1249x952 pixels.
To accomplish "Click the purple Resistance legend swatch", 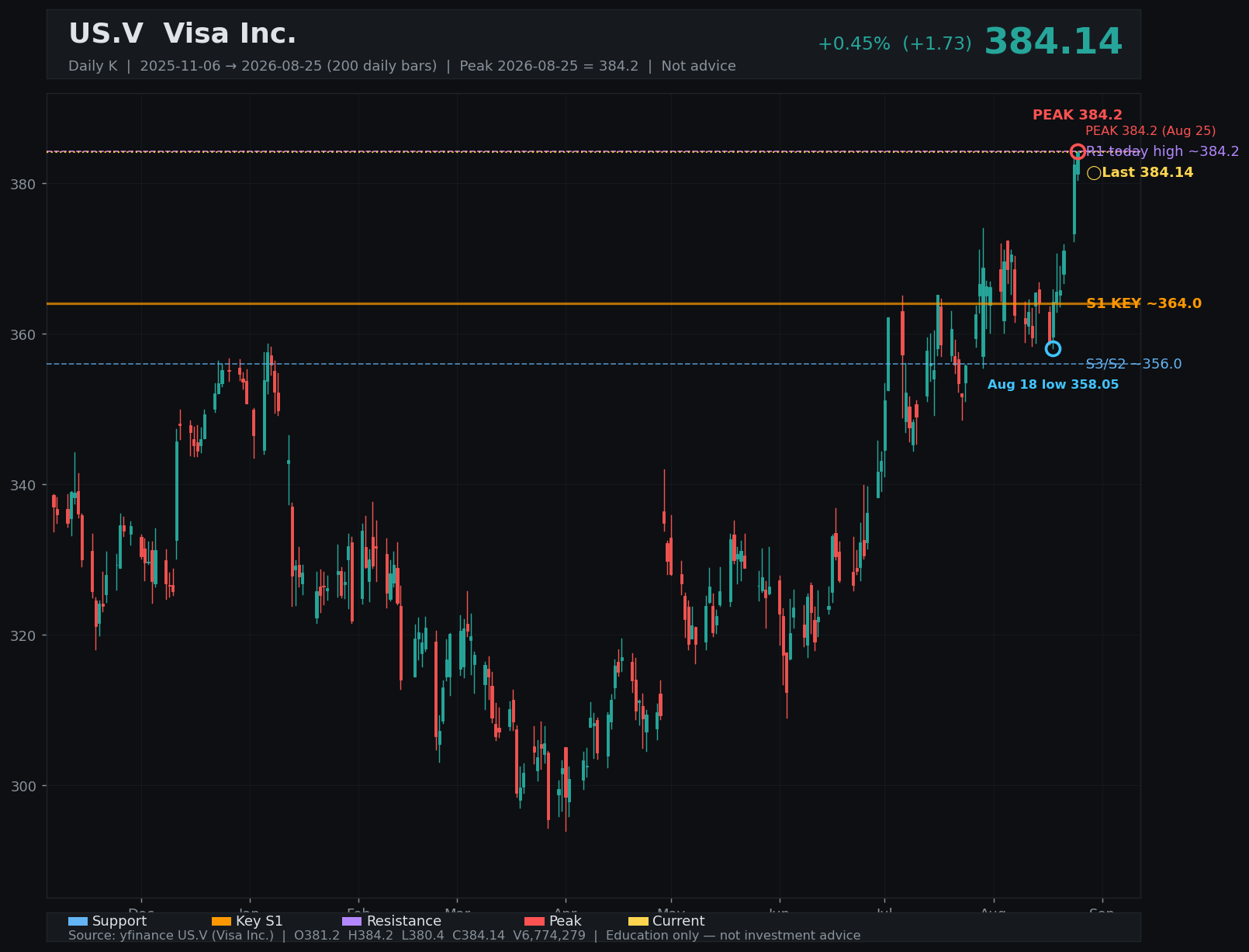I will coord(351,921).
